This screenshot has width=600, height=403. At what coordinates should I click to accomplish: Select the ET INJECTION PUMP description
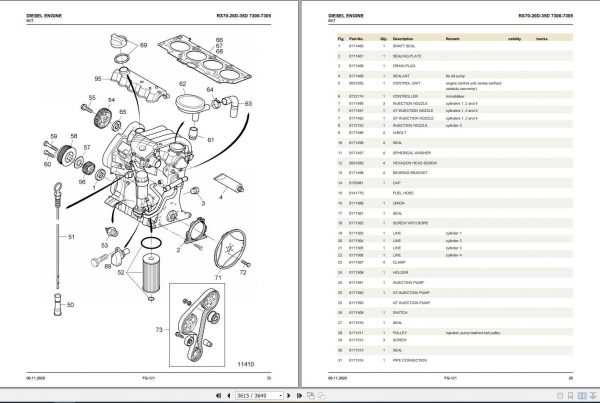[411, 303]
